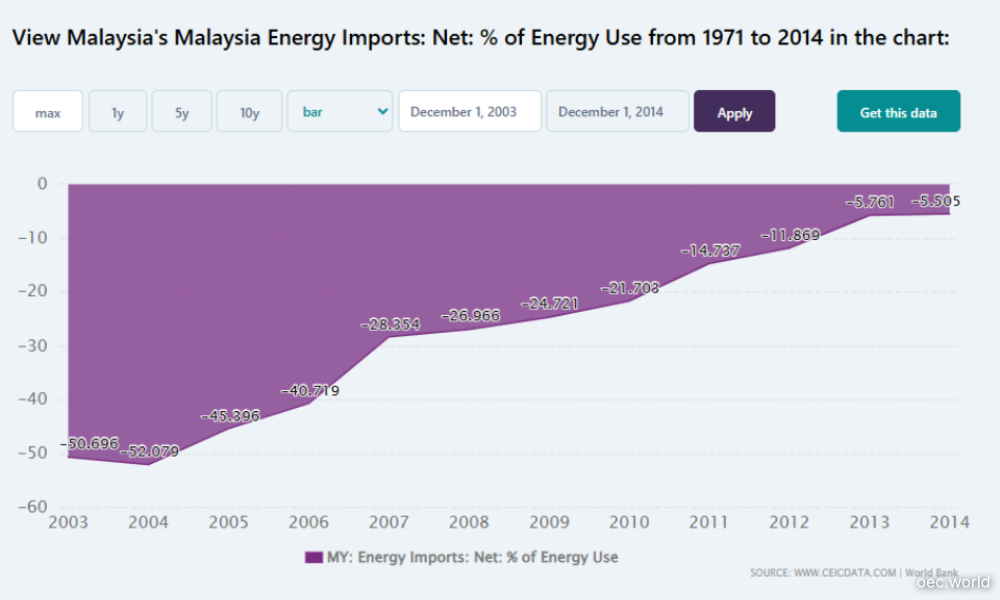Select the 5y time range
The image size is (1000, 600).
click(182, 112)
